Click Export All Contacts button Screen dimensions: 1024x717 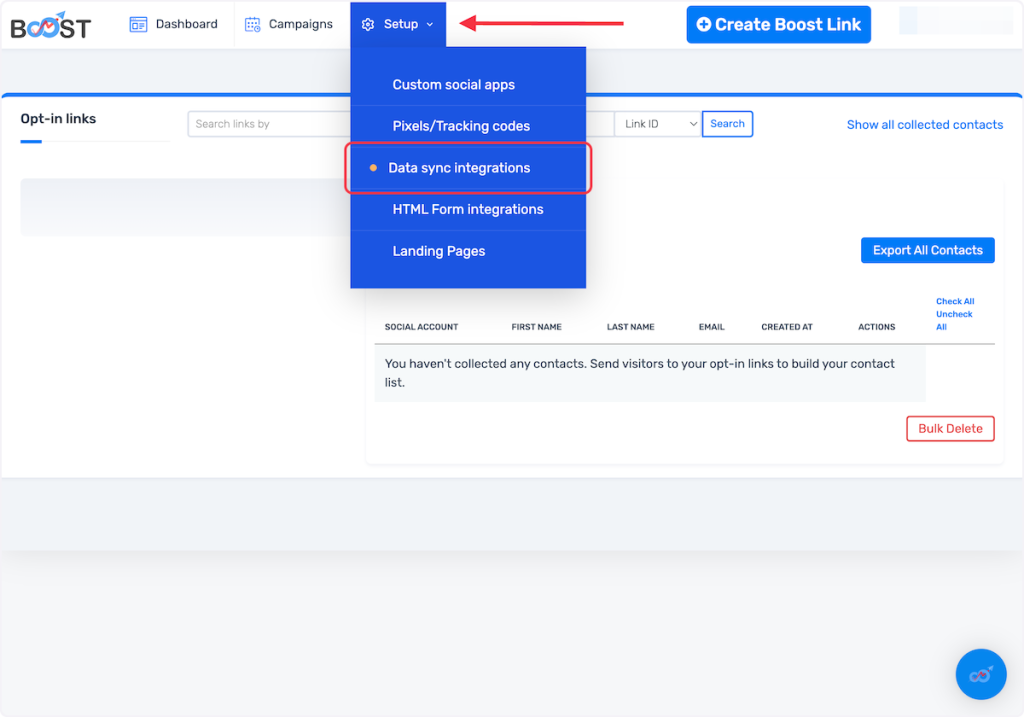[x=927, y=250]
